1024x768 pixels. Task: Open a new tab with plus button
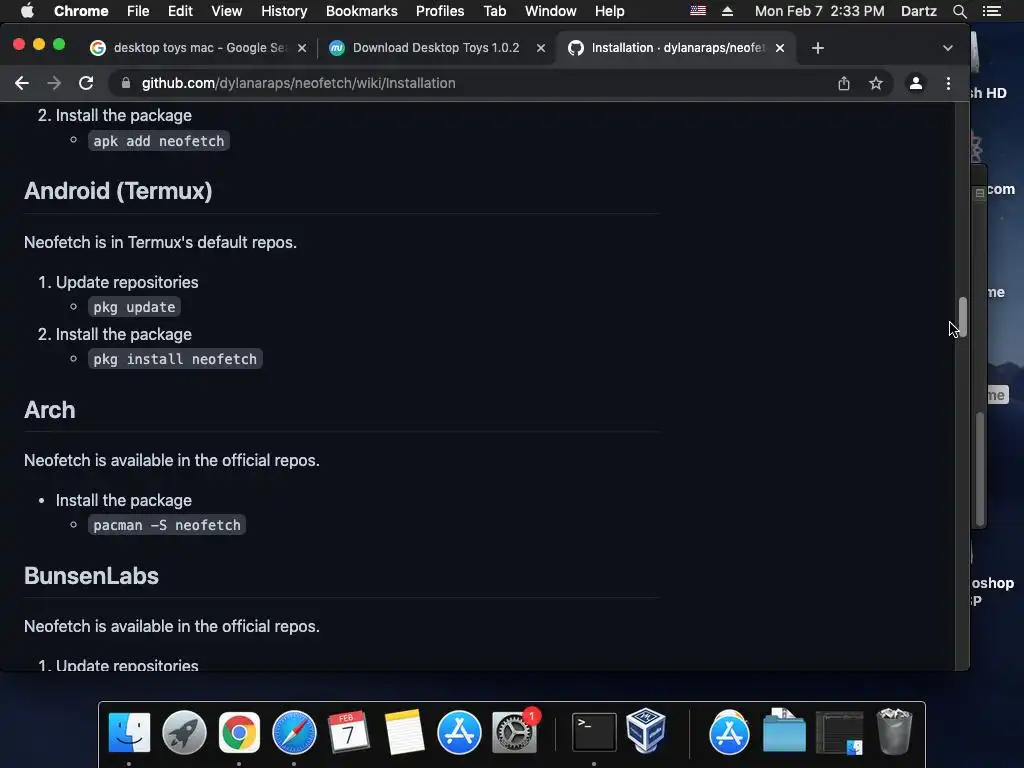818,48
